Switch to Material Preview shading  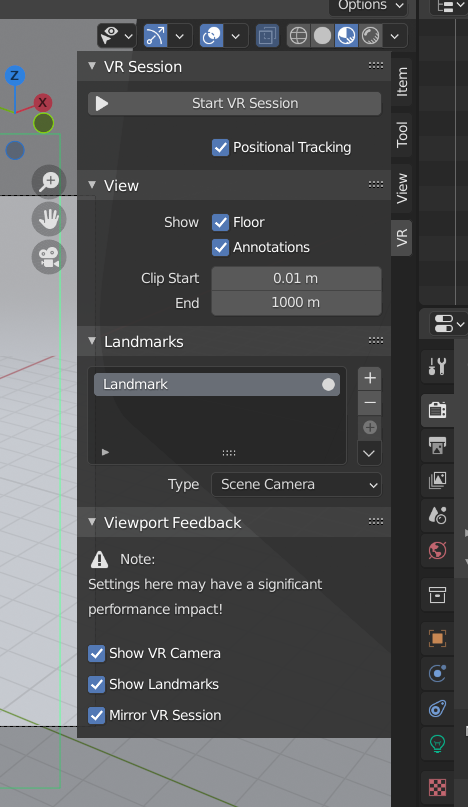(346, 36)
